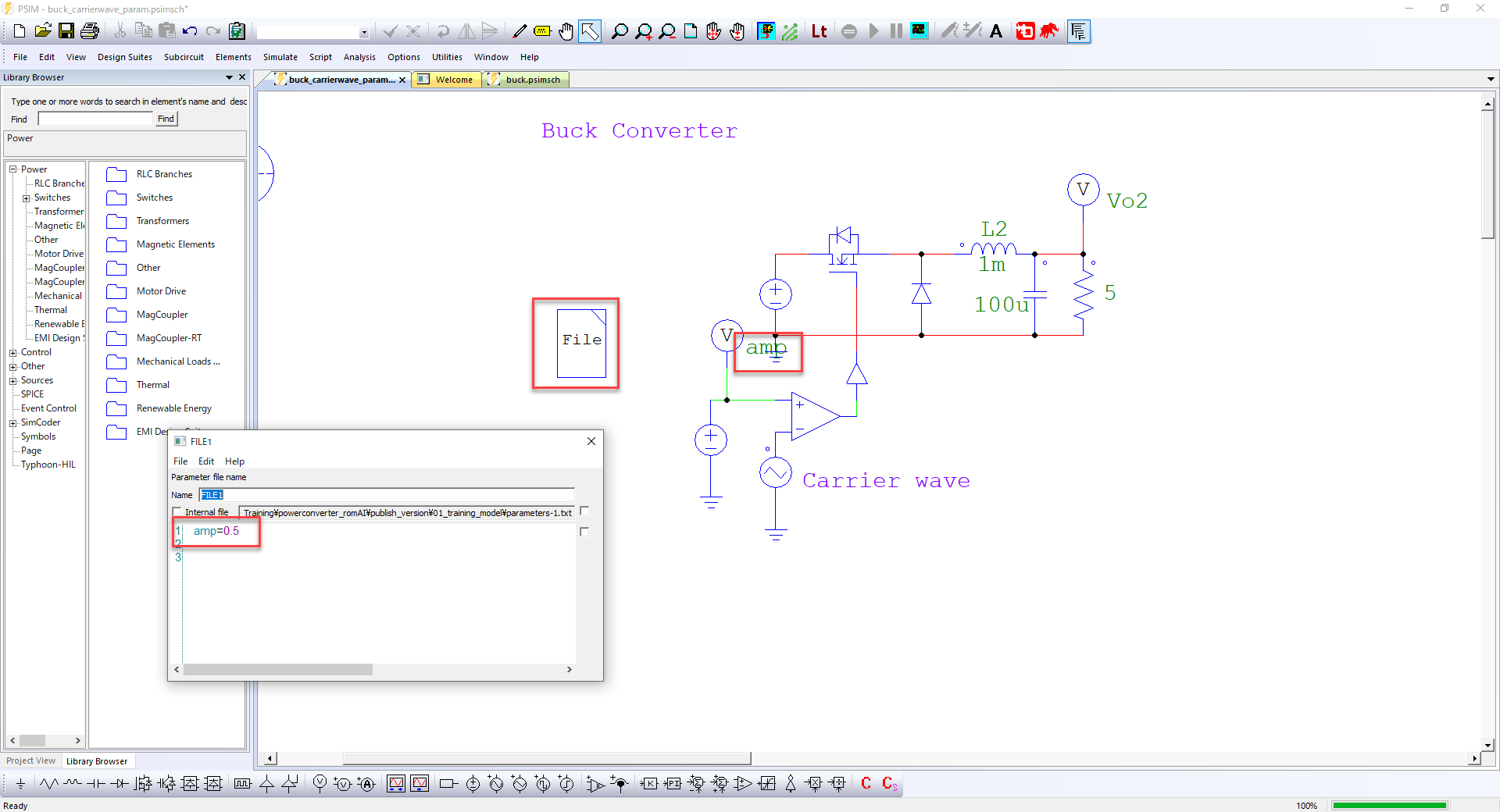The width and height of the screenshot is (1500, 812).
Task: Select the yellow label tool
Action: (542, 31)
